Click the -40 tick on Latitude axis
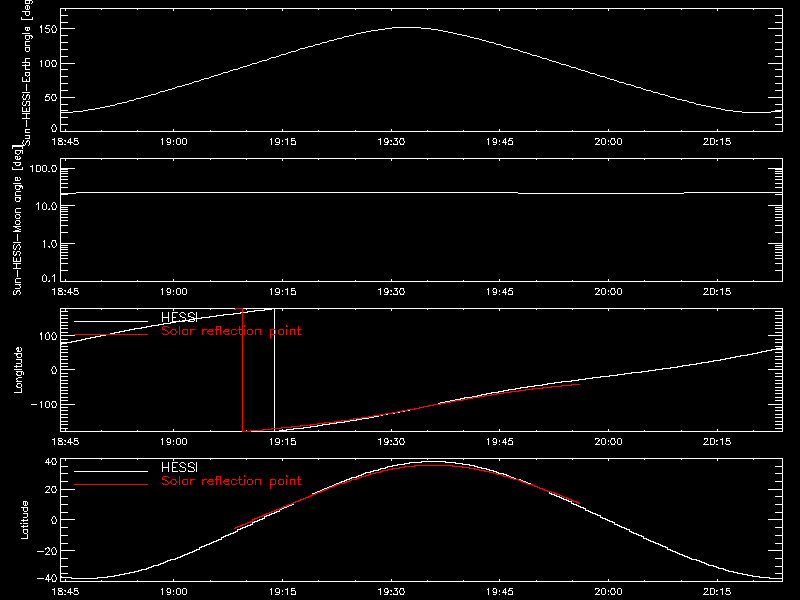Screen dimensions: 800x600 [x=47, y=578]
